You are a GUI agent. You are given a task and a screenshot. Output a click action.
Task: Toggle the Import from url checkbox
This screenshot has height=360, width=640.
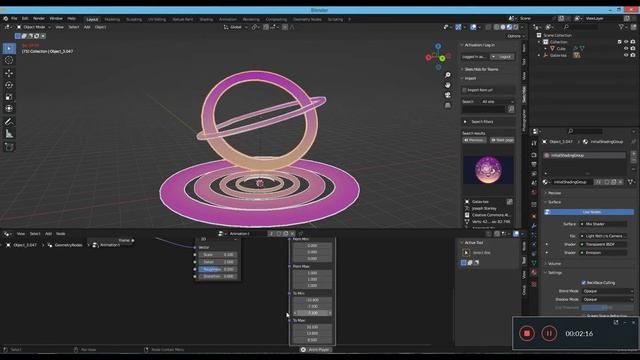pos(464,90)
